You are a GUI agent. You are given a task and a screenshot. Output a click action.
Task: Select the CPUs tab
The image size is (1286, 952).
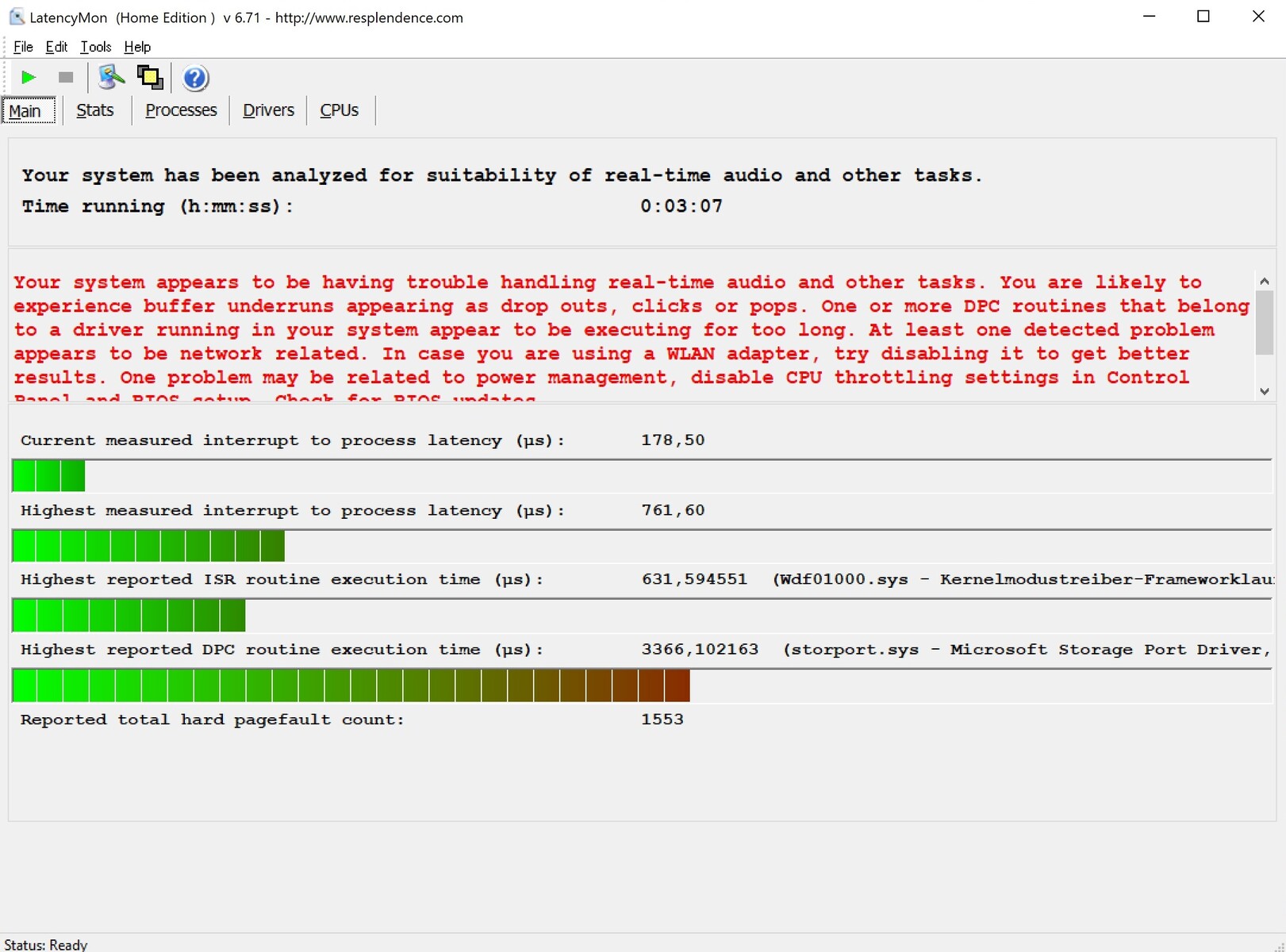point(340,110)
